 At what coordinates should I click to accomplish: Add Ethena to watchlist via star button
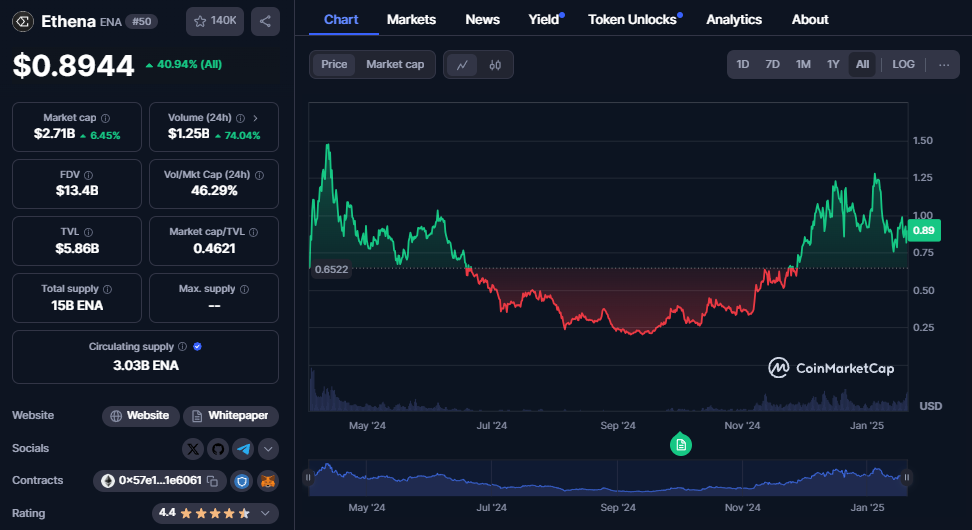click(215, 21)
